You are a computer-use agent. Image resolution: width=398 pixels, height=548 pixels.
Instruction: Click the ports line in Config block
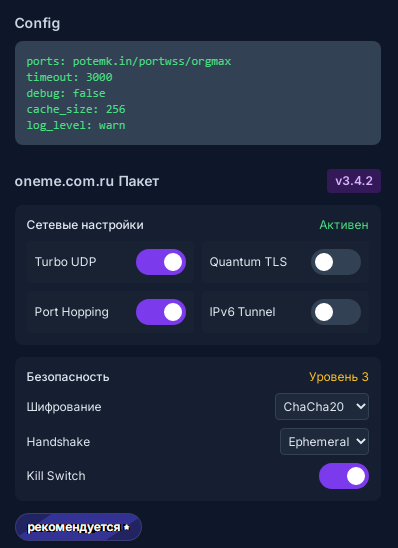(129, 62)
